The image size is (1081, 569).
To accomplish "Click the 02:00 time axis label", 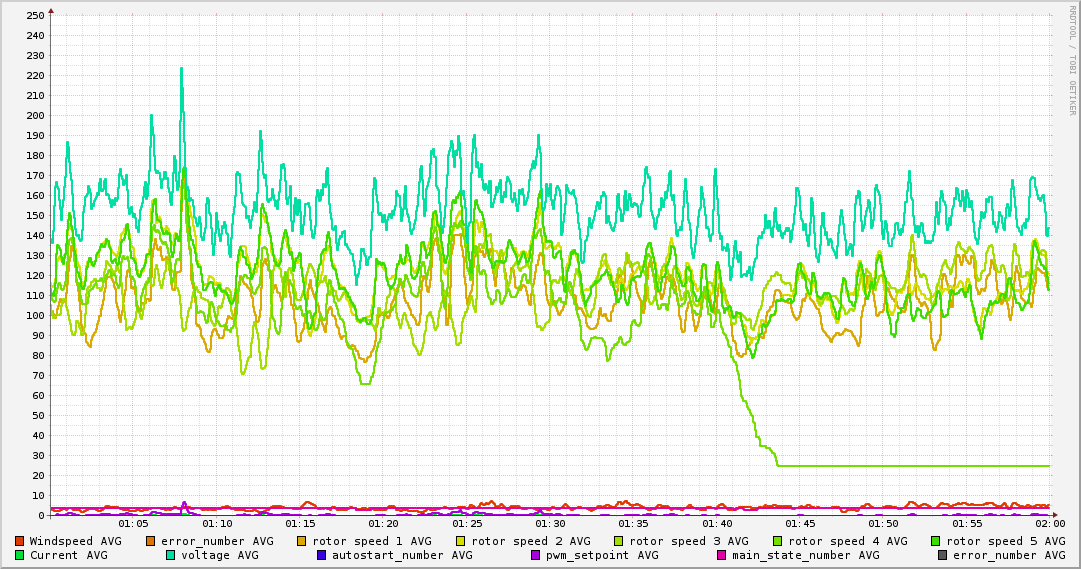I will coord(1050,524).
